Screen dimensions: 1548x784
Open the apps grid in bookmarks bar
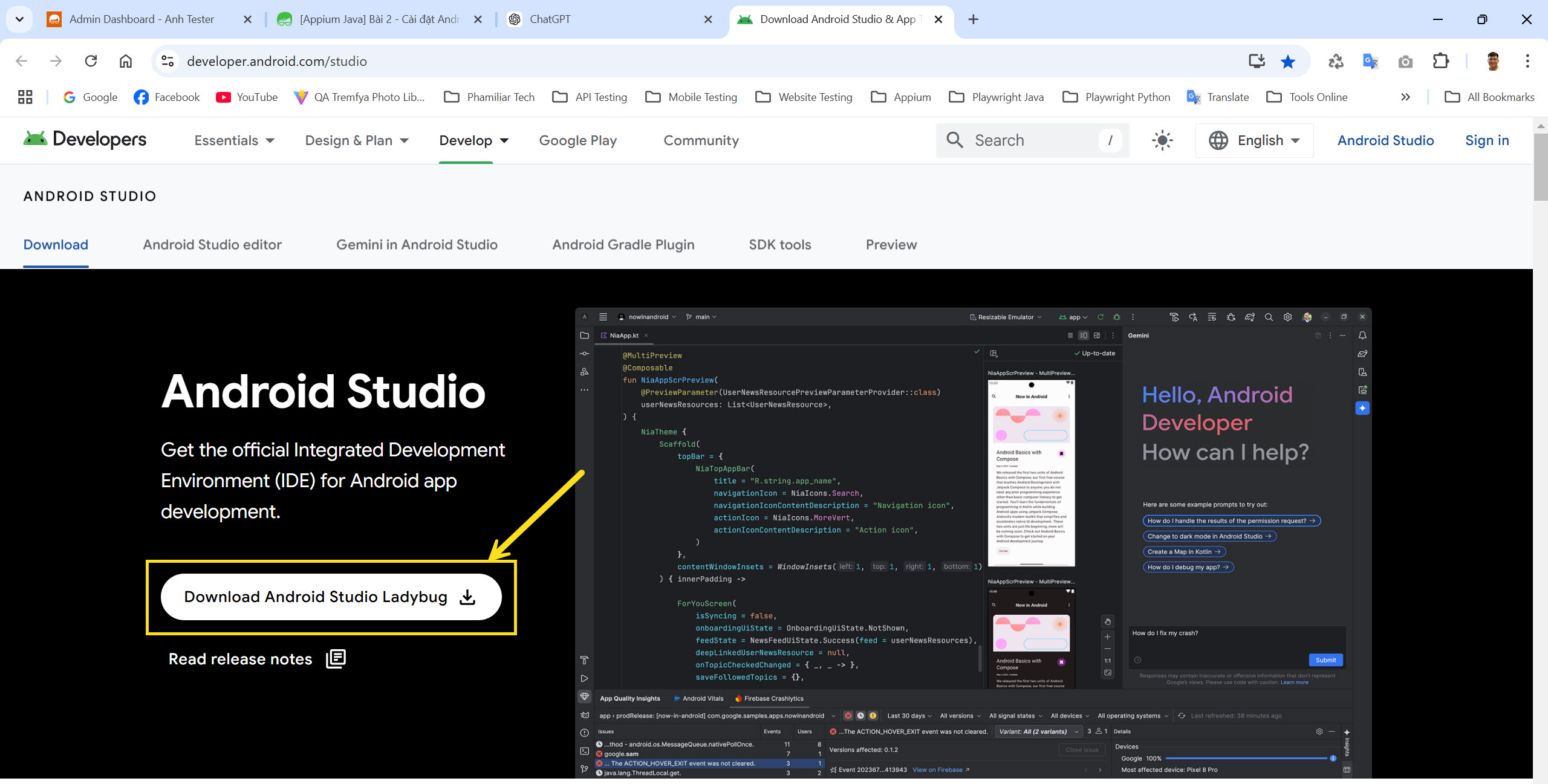25,97
